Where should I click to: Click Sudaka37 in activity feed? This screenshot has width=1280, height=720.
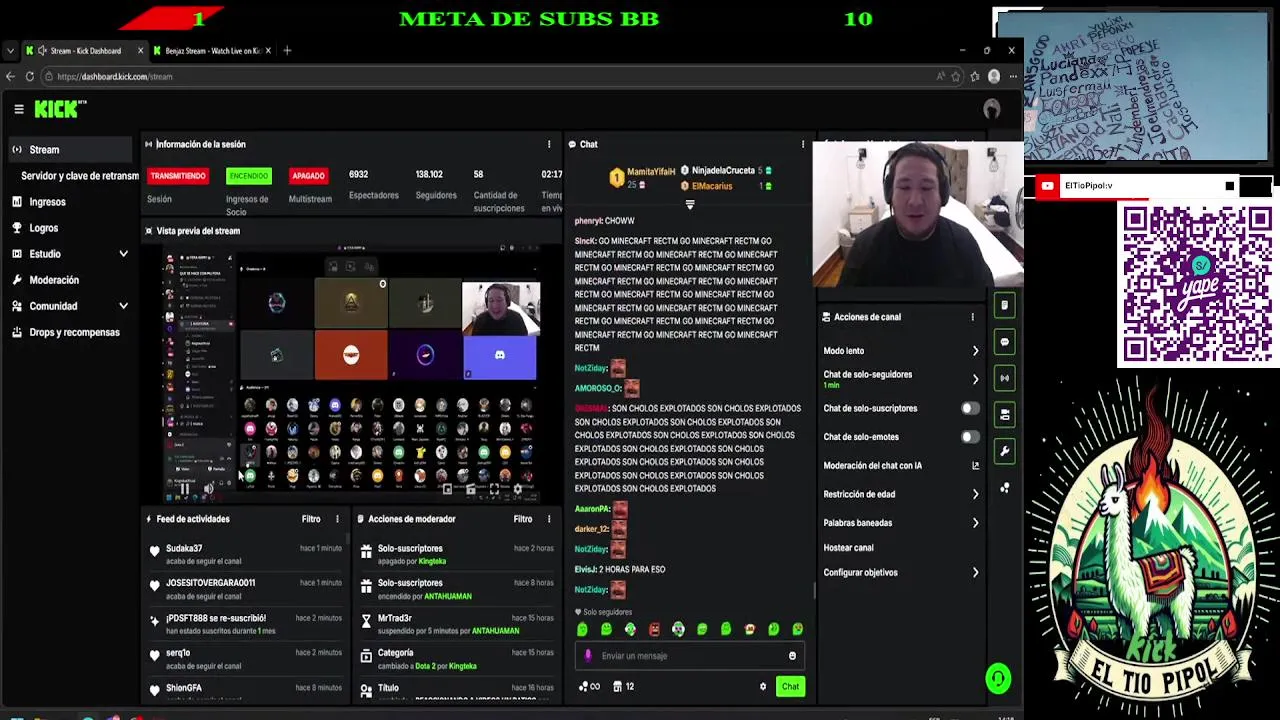coord(184,548)
